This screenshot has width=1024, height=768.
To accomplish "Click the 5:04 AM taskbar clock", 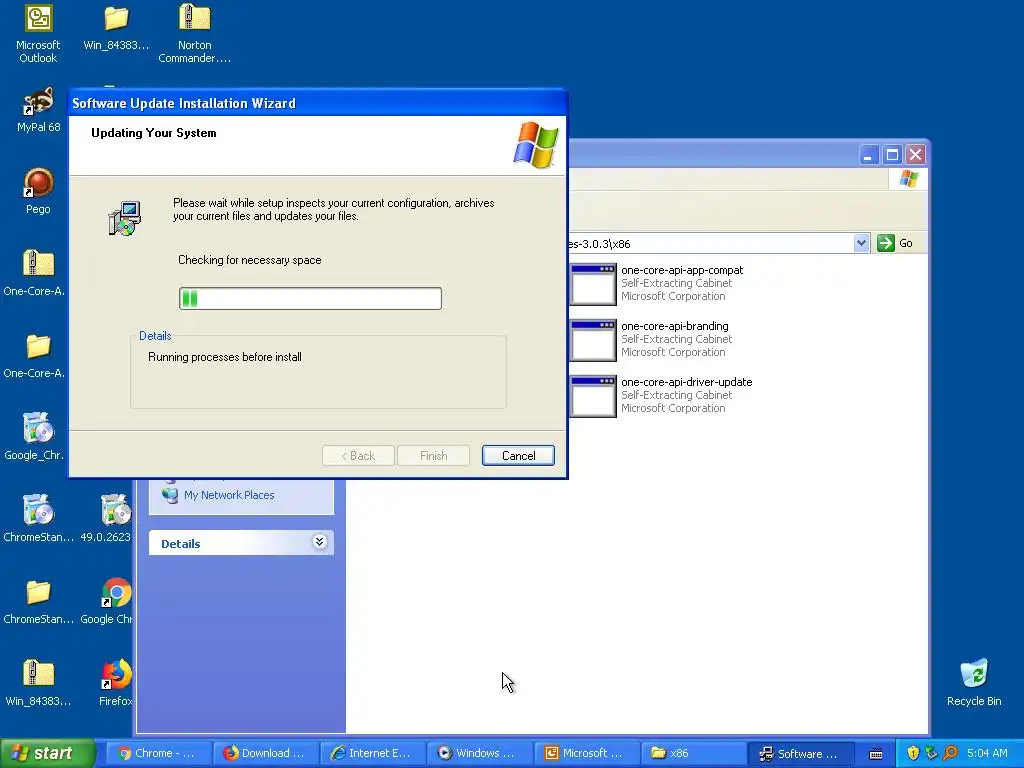I will pyautogui.click(x=987, y=753).
